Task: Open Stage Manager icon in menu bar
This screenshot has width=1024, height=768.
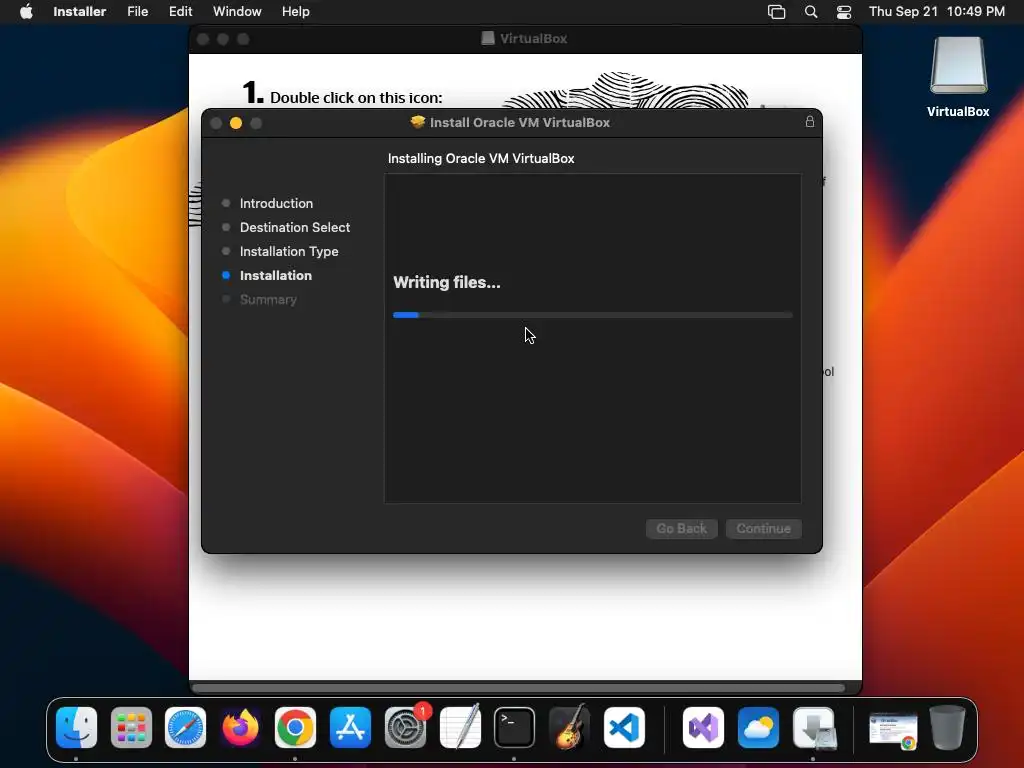Action: 776,12
